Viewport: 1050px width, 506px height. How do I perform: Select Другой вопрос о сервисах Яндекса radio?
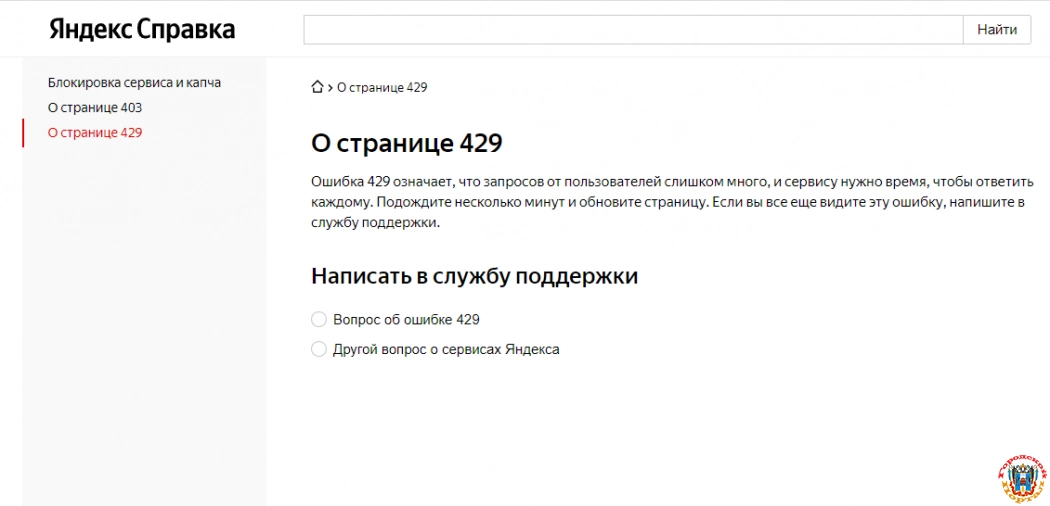pos(319,349)
